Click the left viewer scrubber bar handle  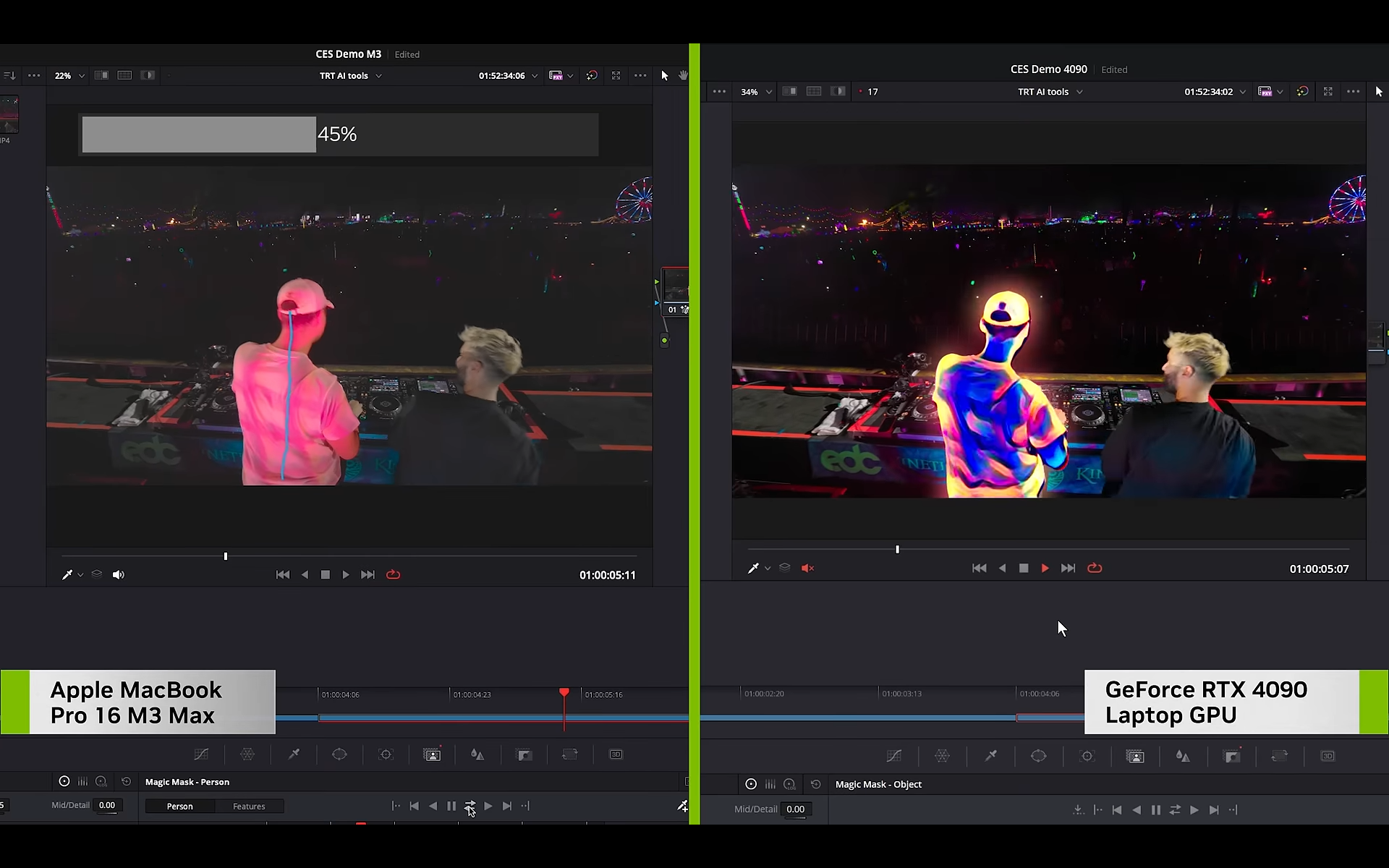[x=226, y=556]
